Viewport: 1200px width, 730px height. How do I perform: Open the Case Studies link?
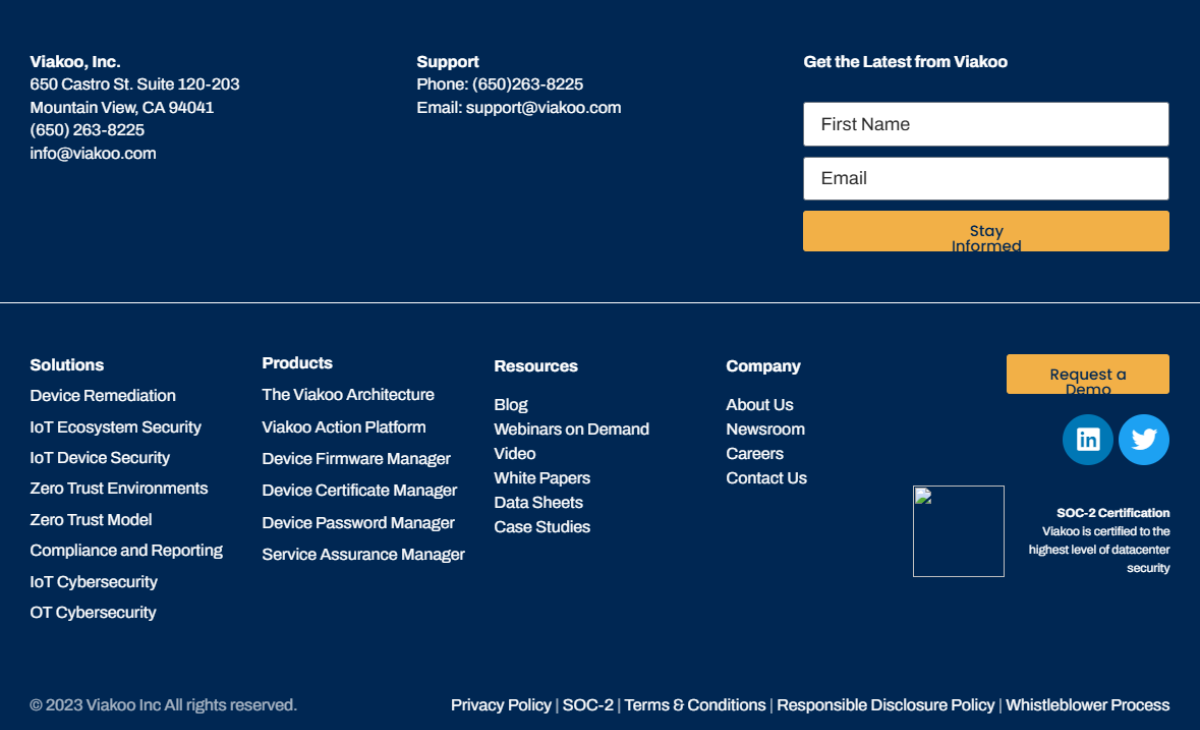tap(542, 527)
